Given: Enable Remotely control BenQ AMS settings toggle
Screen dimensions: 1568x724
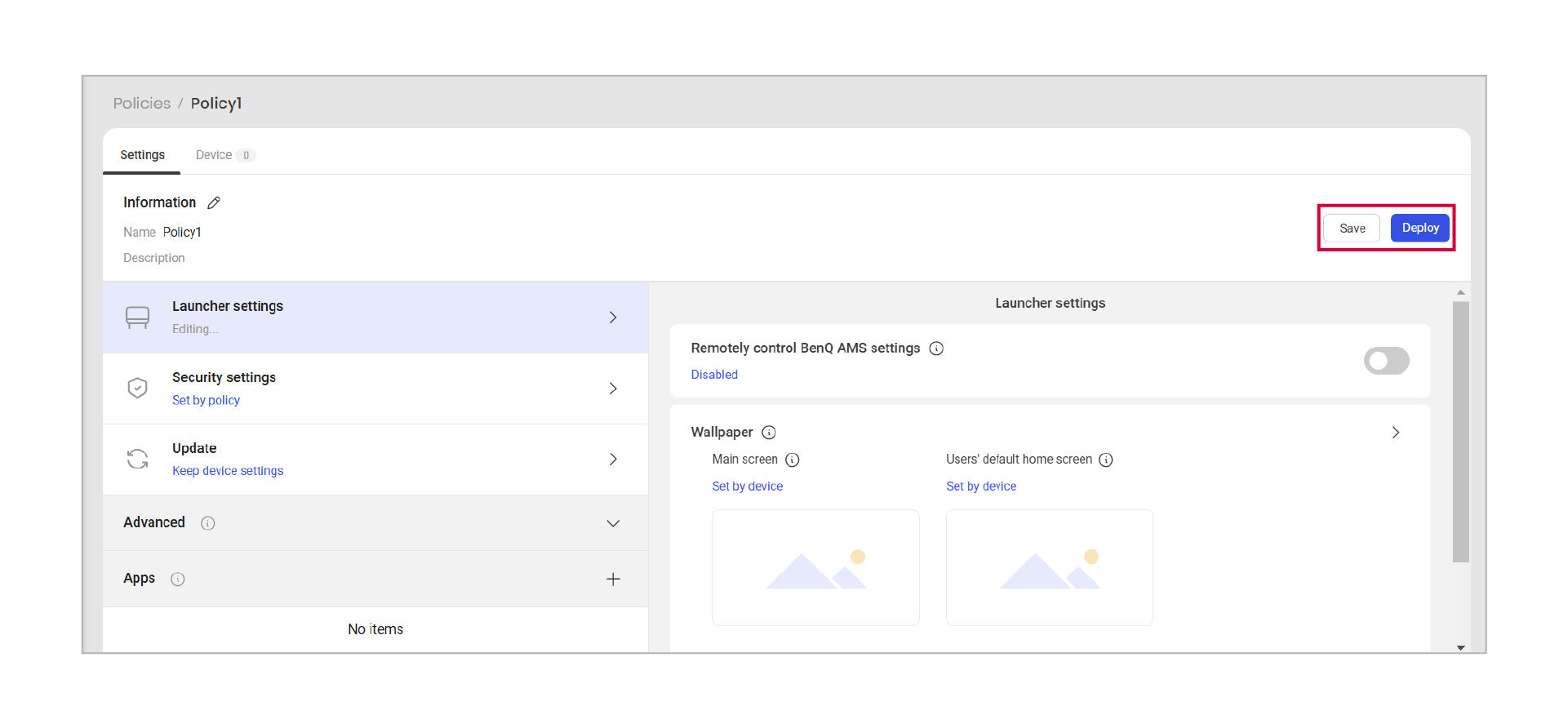Looking at the screenshot, I should tap(1385, 361).
